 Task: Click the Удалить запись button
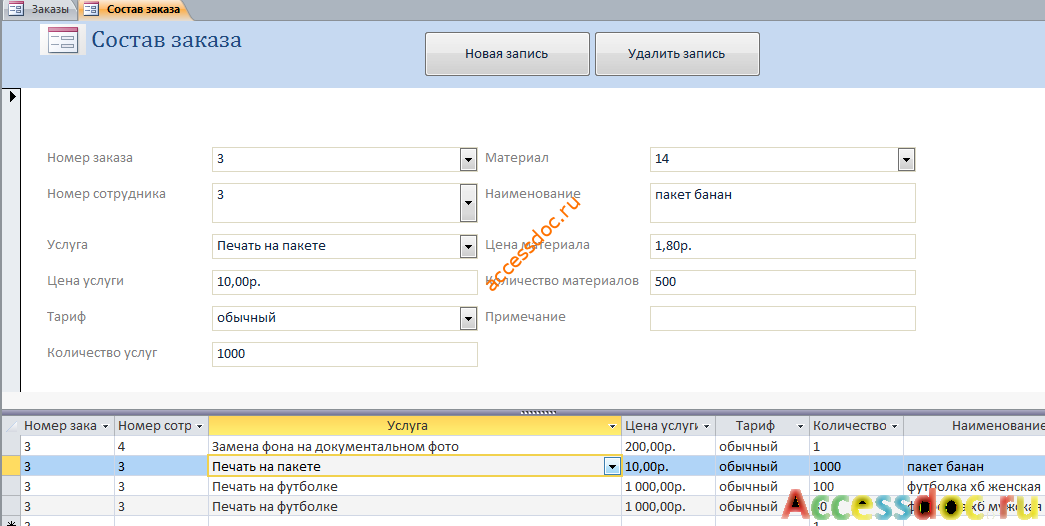pyautogui.click(x=677, y=54)
